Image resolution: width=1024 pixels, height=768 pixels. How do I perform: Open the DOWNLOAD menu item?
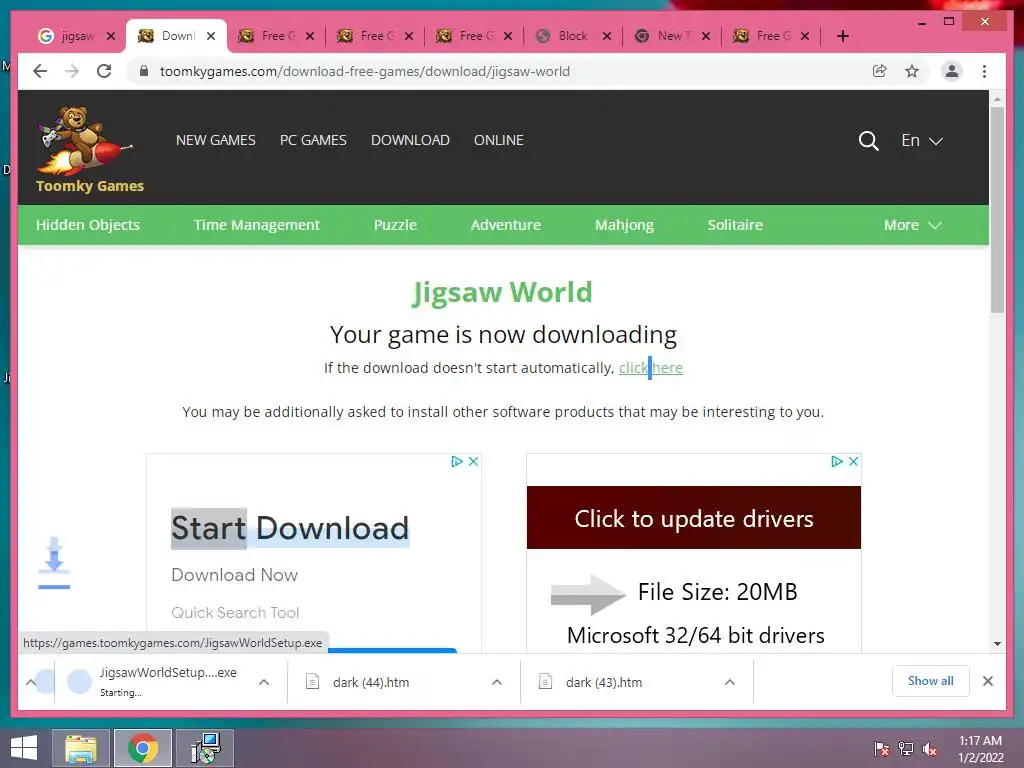click(410, 140)
